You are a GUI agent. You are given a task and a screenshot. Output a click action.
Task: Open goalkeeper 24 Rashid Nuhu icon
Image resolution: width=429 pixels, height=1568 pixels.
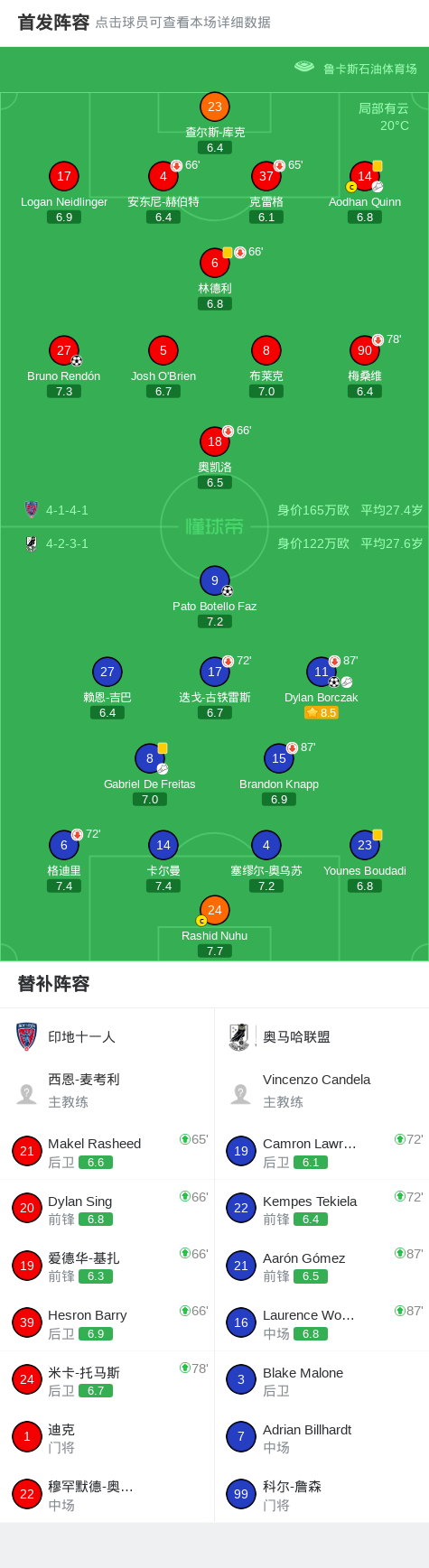pyautogui.click(x=215, y=910)
